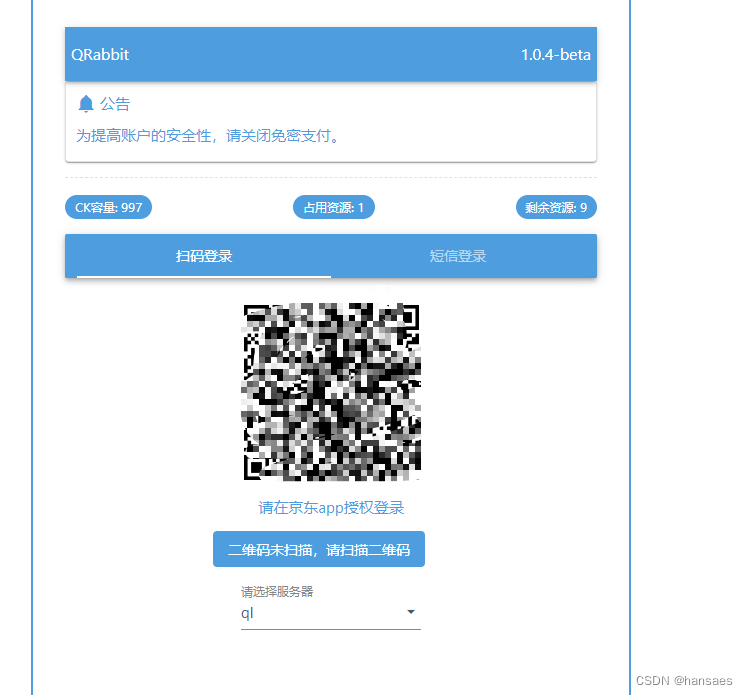Viewport: 748px width, 695px height.
Task: Click the QR code's top-right corner marker
Action: pos(407,317)
